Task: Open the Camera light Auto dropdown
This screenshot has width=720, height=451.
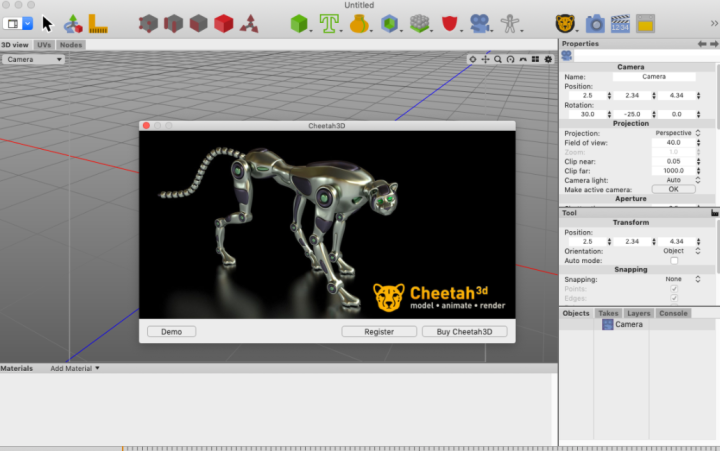Action: coord(677,180)
